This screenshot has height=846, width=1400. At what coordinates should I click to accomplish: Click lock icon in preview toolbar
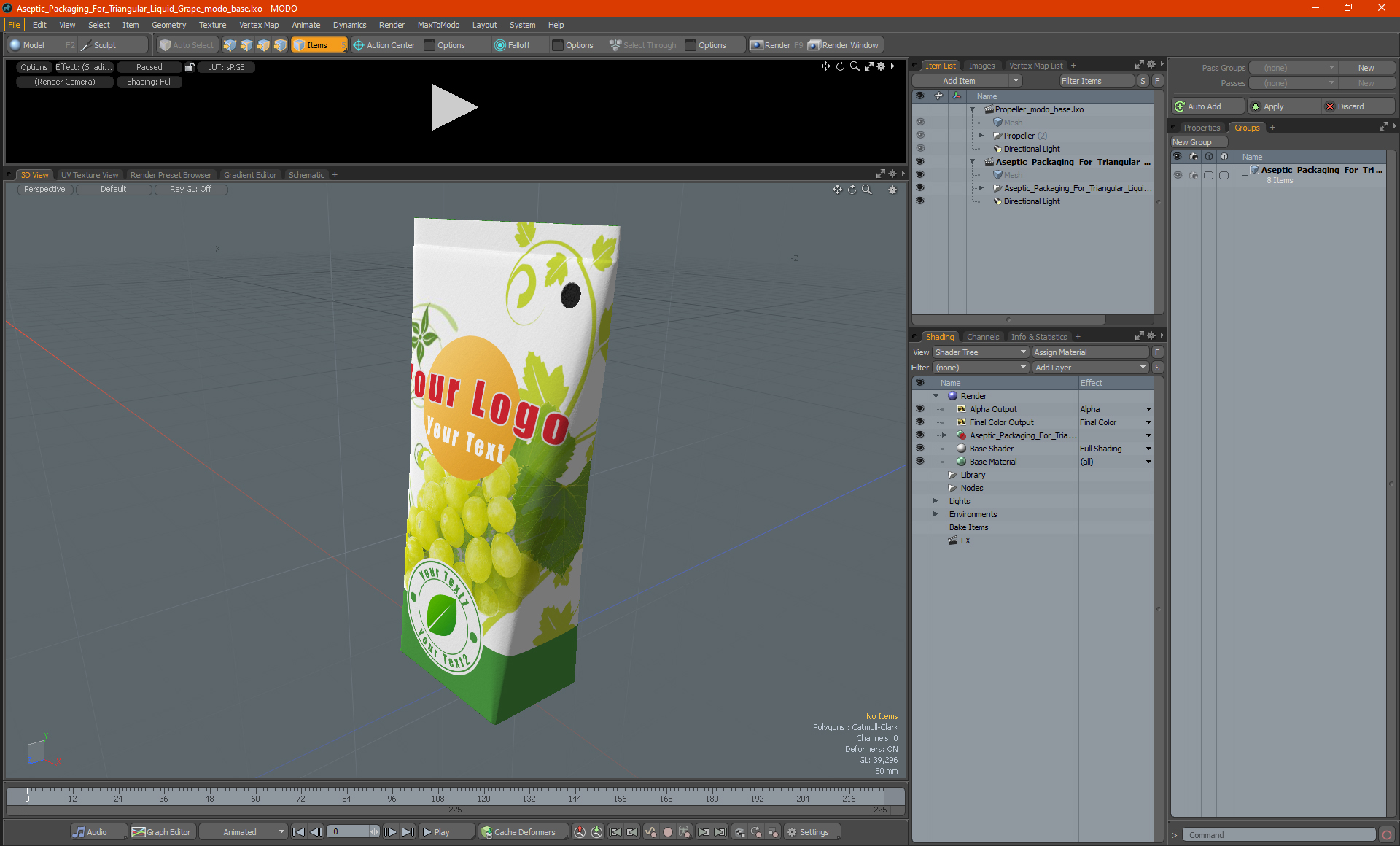pos(190,67)
